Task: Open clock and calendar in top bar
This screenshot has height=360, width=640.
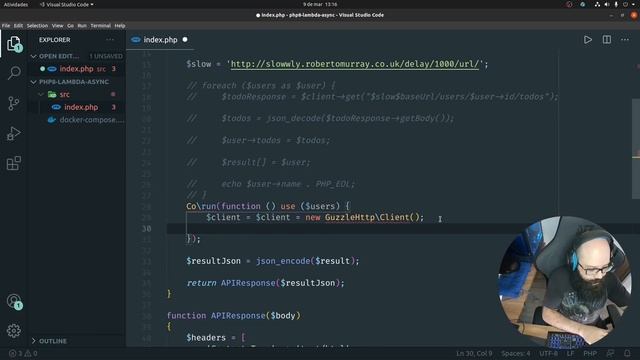Action: coord(320,4)
